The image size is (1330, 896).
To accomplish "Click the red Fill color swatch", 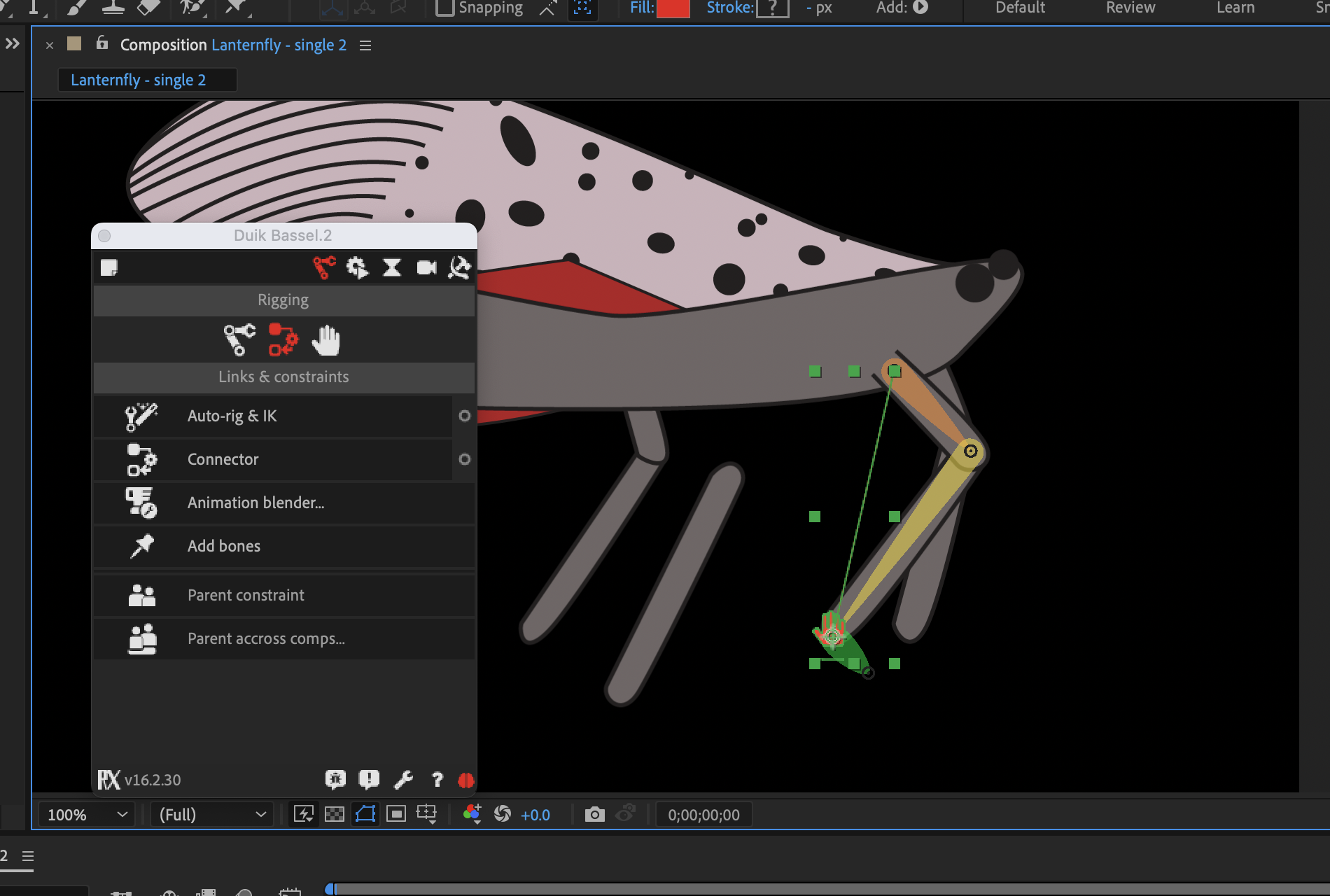I will pyautogui.click(x=673, y=8).
